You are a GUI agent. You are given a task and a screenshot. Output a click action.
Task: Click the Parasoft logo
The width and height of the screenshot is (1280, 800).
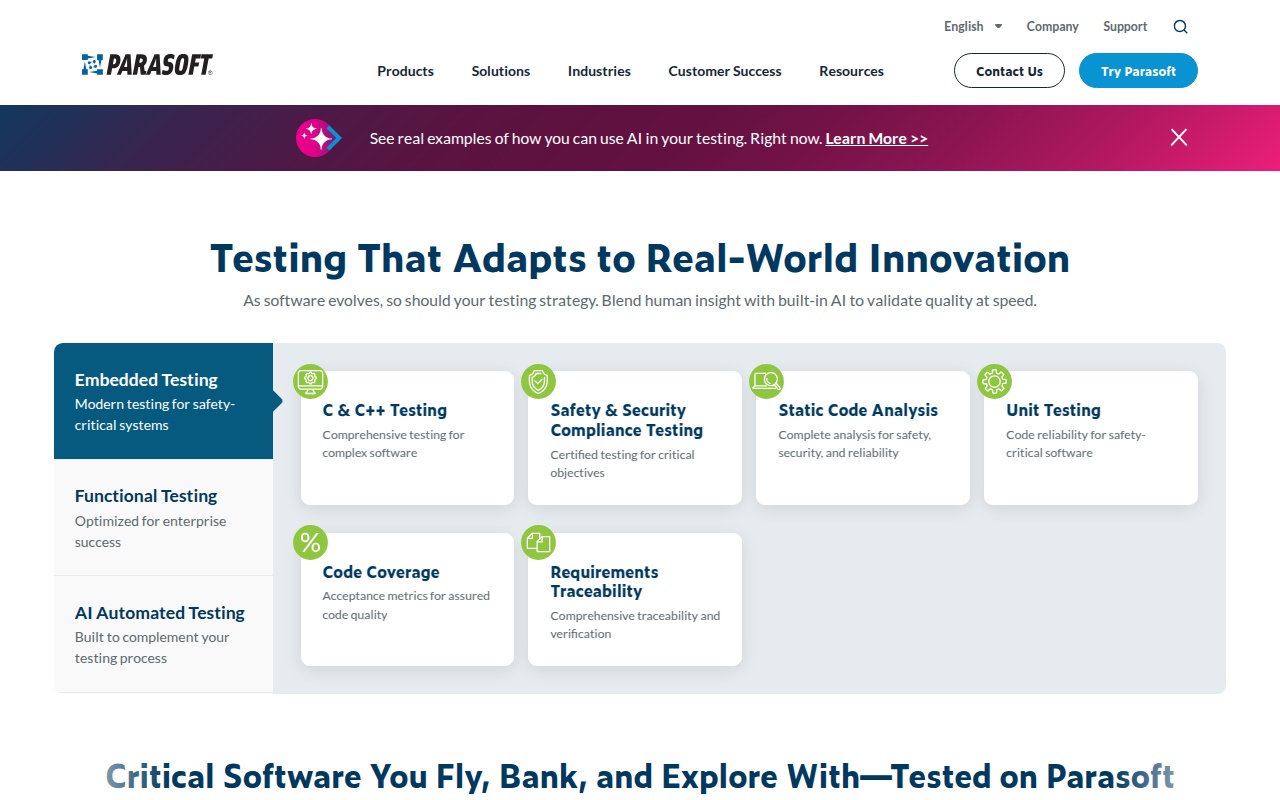147,65
